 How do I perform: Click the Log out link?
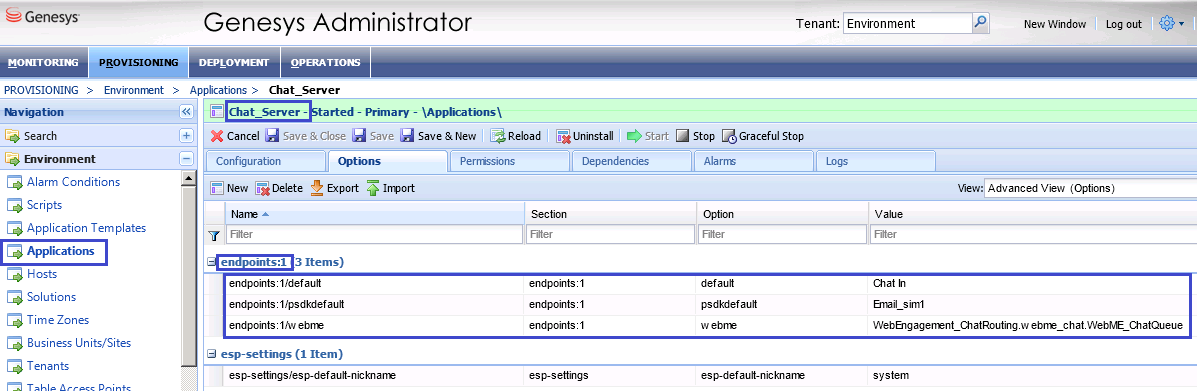1124,24
